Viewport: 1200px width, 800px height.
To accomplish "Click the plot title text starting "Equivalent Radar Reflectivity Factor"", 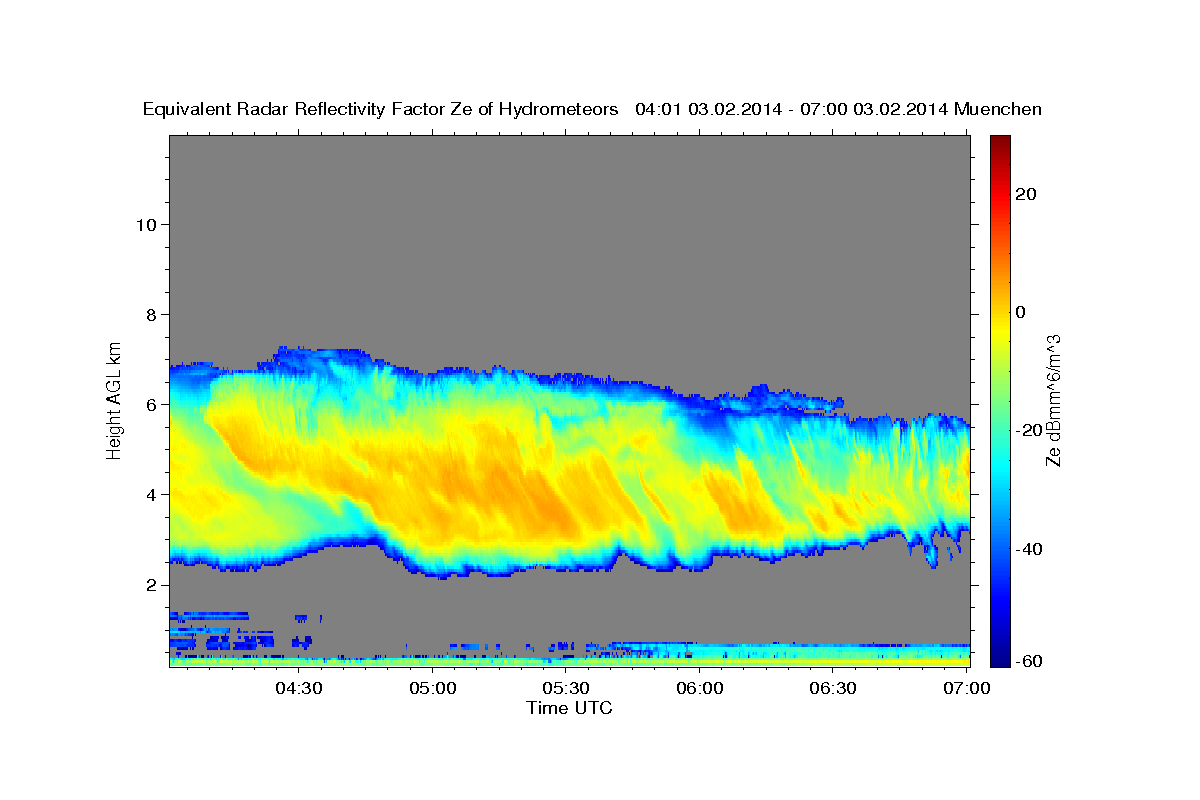I will [x=593, y=109].
